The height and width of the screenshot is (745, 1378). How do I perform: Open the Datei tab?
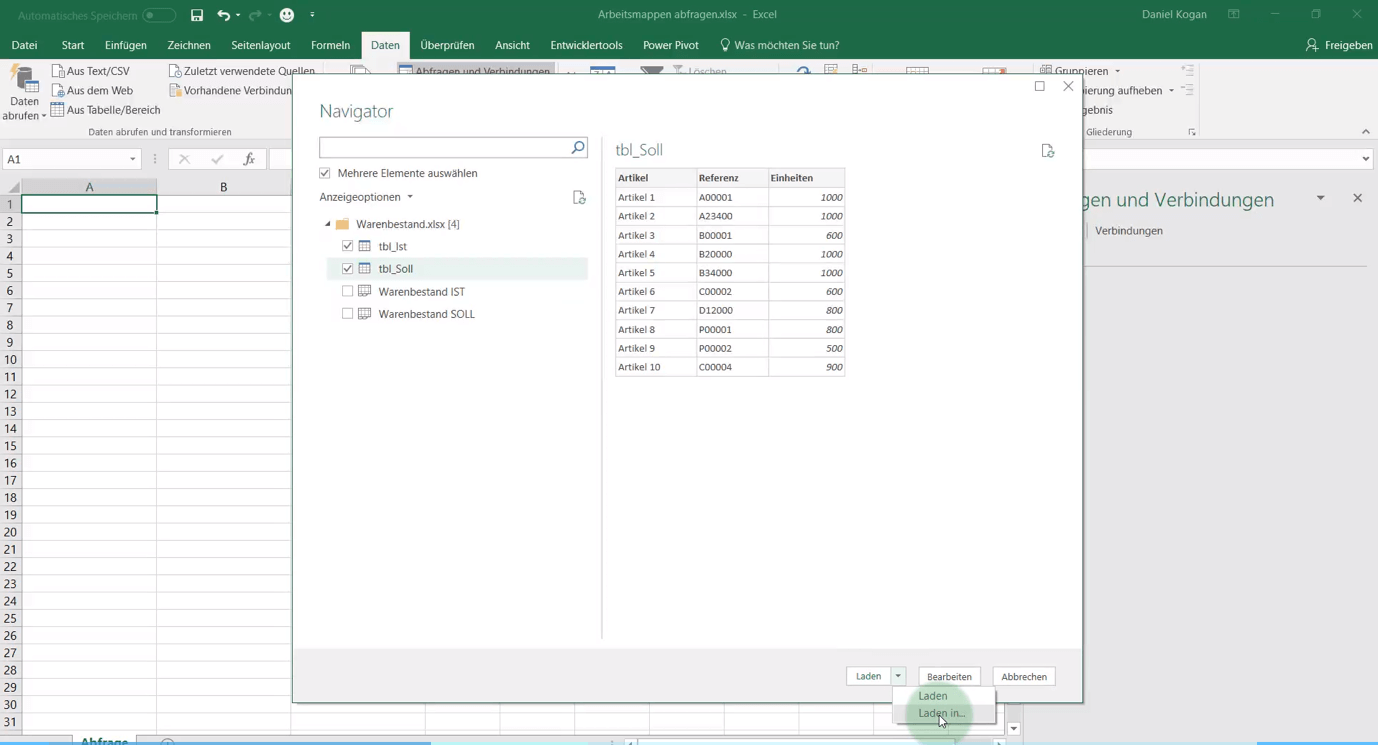(24, 45)
